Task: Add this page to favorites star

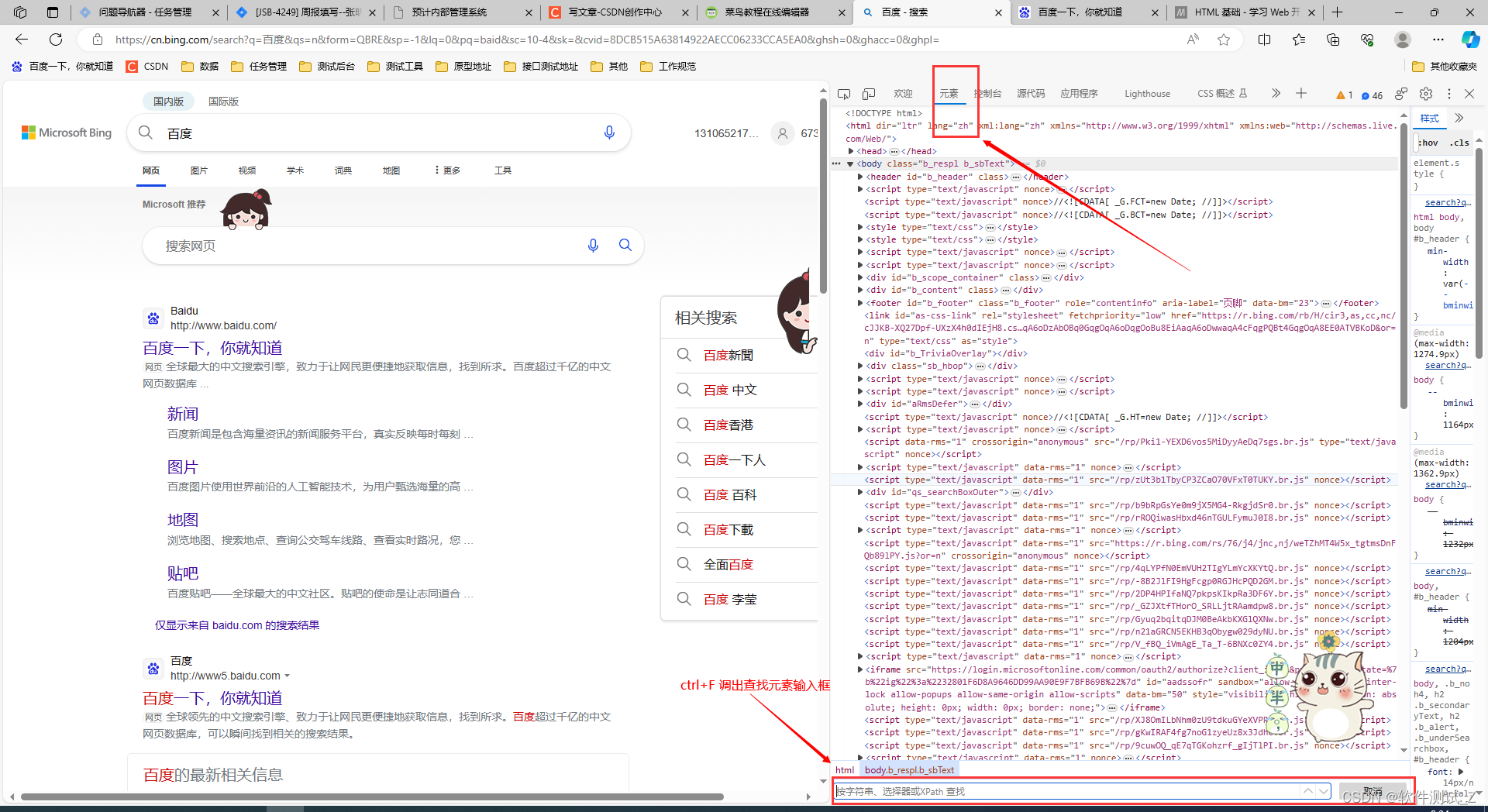Action: (1224, 40)
